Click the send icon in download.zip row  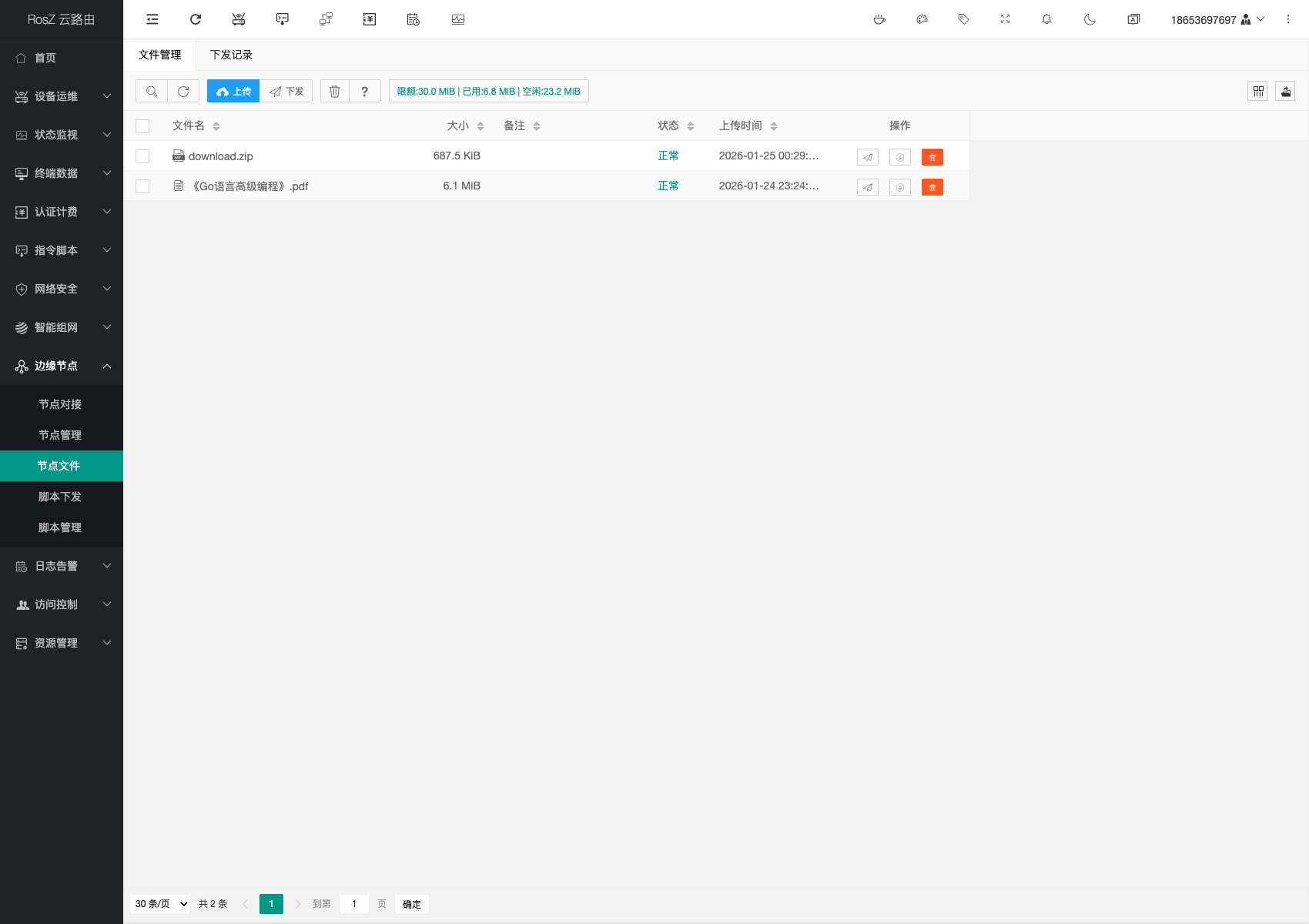tap(867, 157)
